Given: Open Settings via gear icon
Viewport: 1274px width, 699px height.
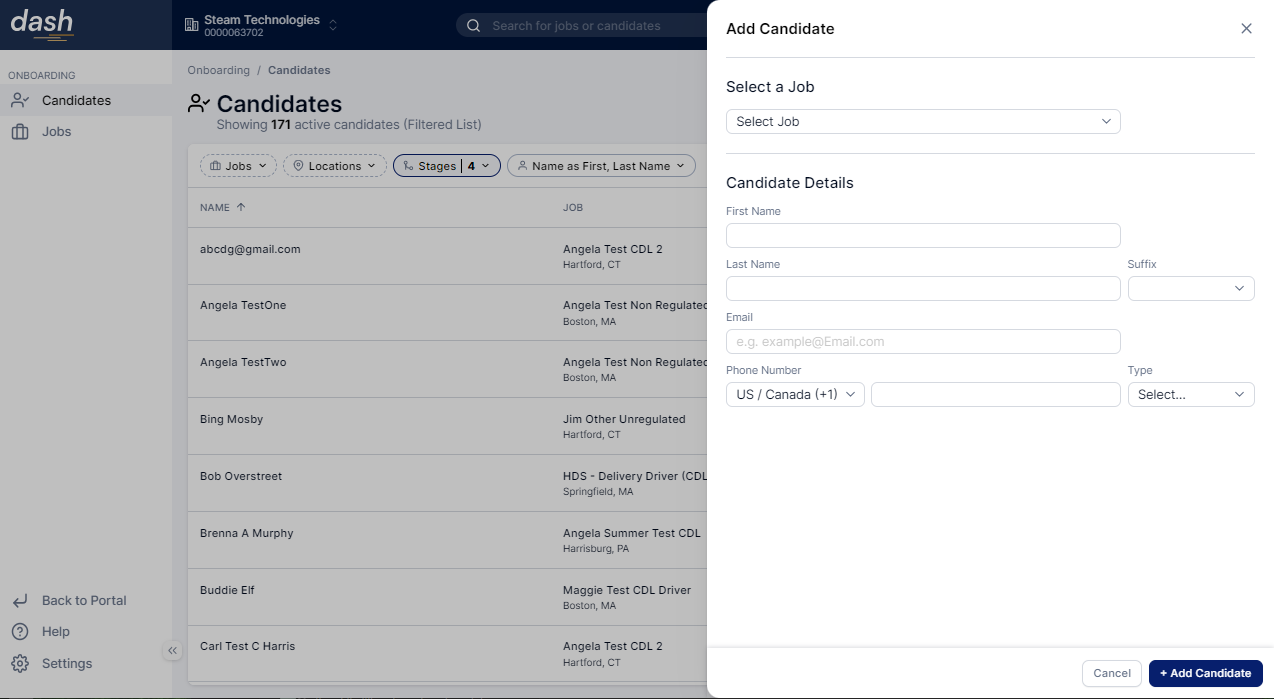Looking at the screenshot, I should [x=20, y=663].
